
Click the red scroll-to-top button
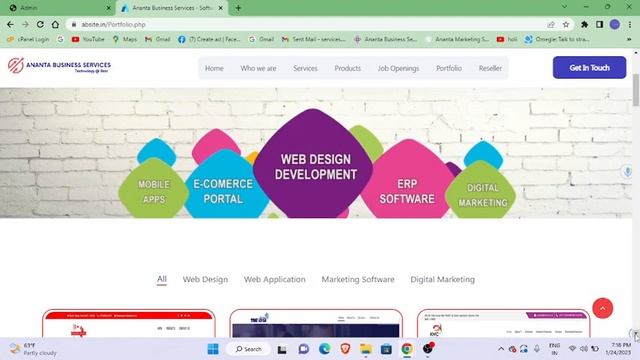pos(602,308)
